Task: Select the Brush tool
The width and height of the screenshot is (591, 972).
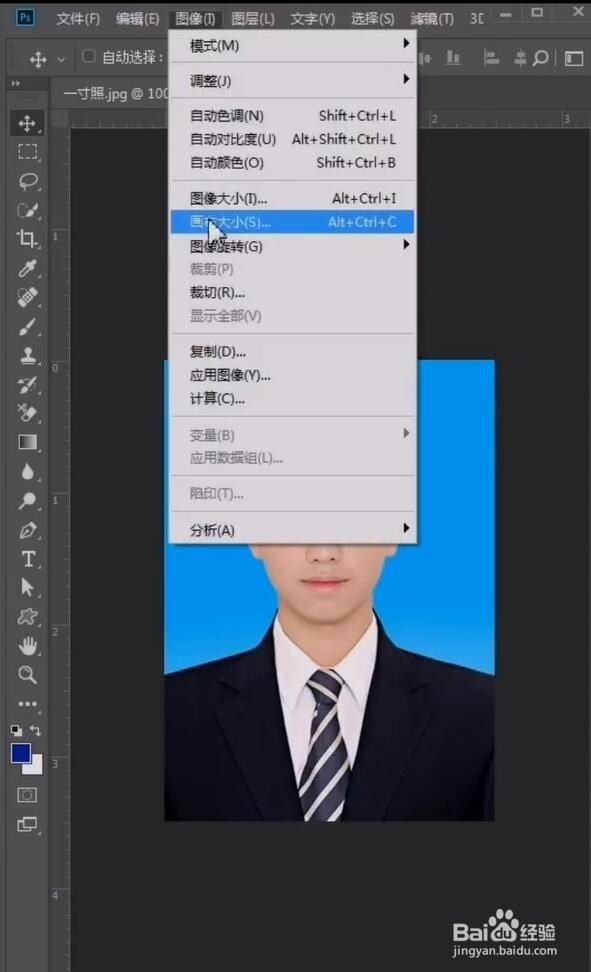Action: coord(27,326)
